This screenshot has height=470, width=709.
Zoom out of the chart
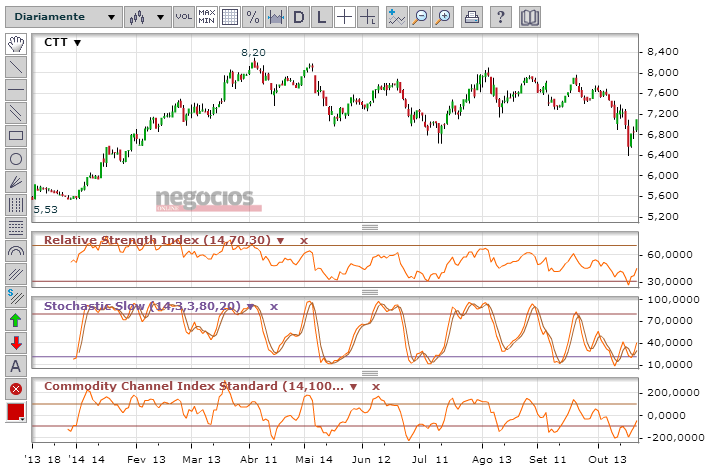point(420,17)
